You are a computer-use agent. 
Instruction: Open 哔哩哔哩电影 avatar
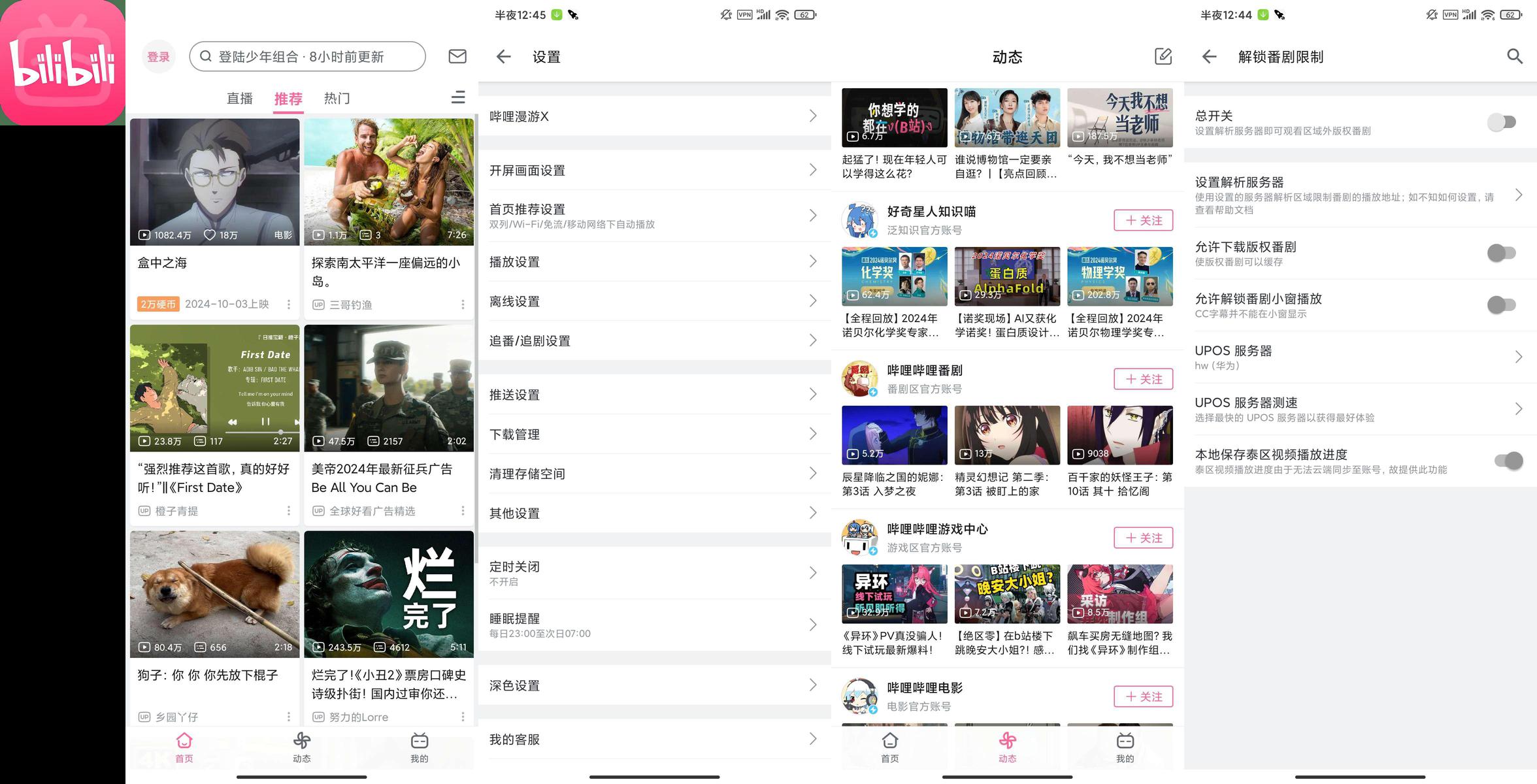(x=859, y=696)
